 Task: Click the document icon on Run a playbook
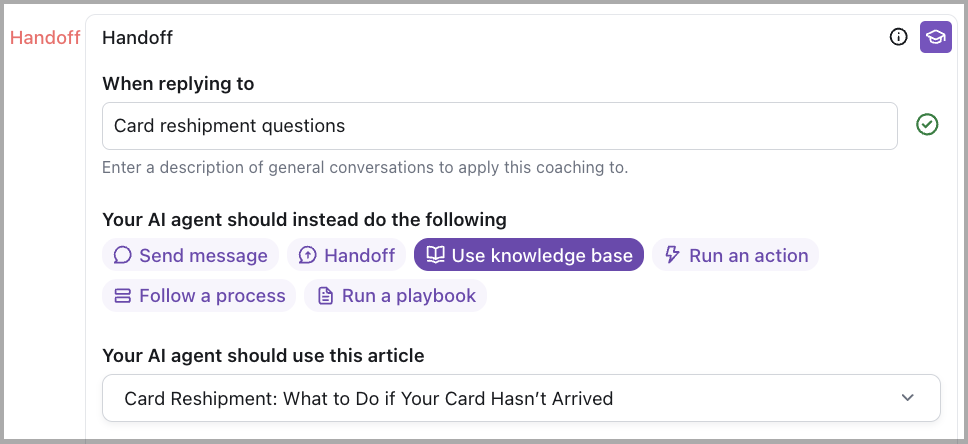coord(325,296)
